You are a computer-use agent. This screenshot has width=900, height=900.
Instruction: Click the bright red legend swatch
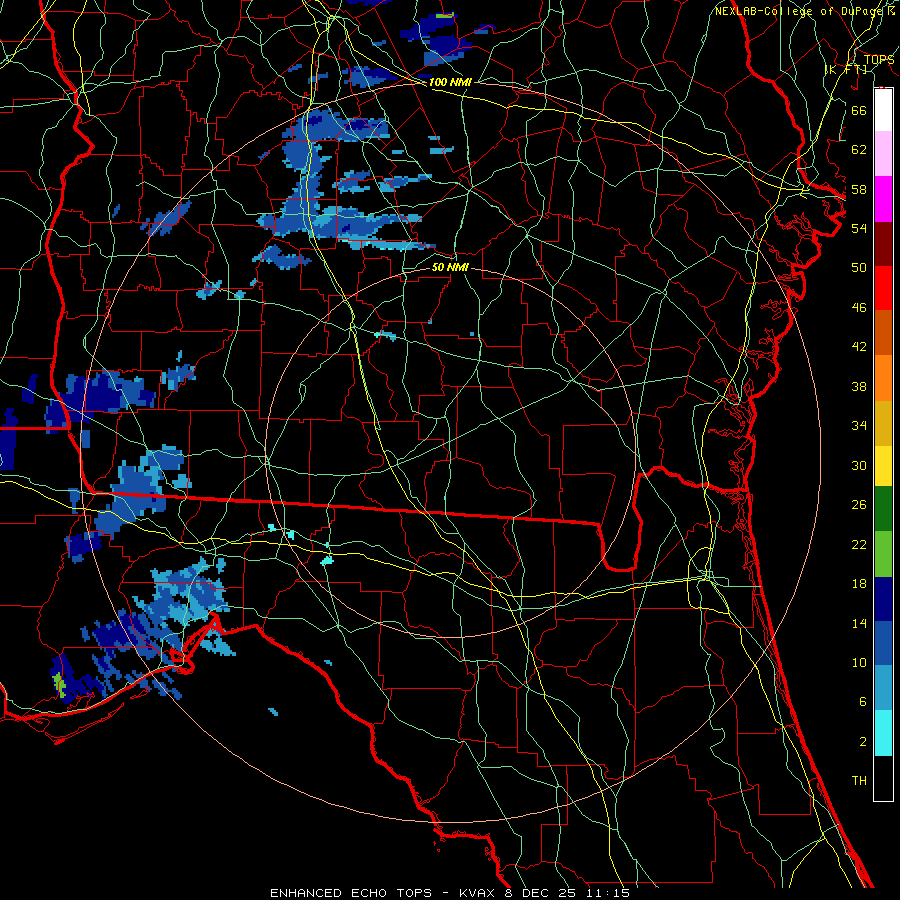pos(883,288)
